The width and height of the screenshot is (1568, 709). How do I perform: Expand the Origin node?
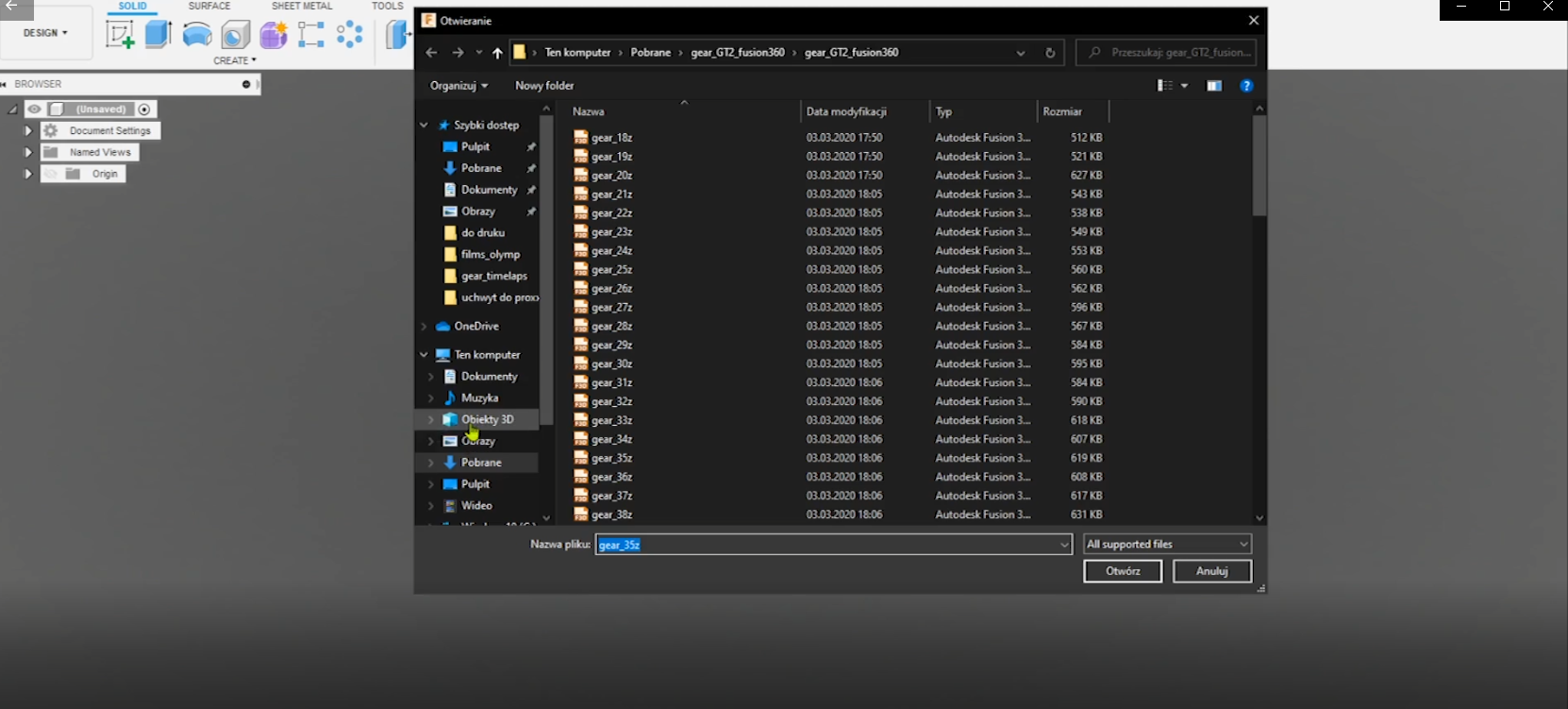pyautogui.click(x=28, y=174)
